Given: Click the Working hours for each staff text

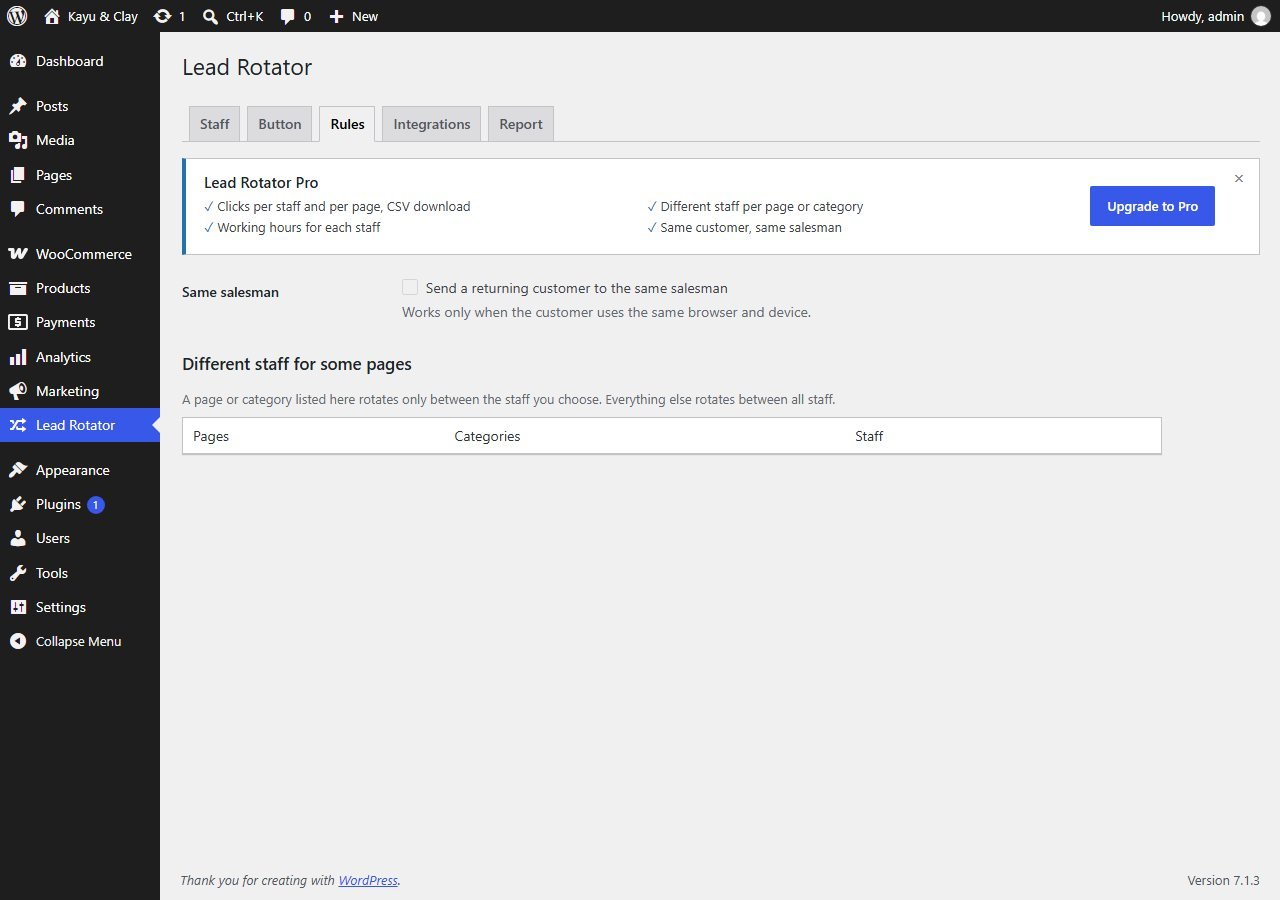Looking at the screenshot, I should tap(299, 228).
